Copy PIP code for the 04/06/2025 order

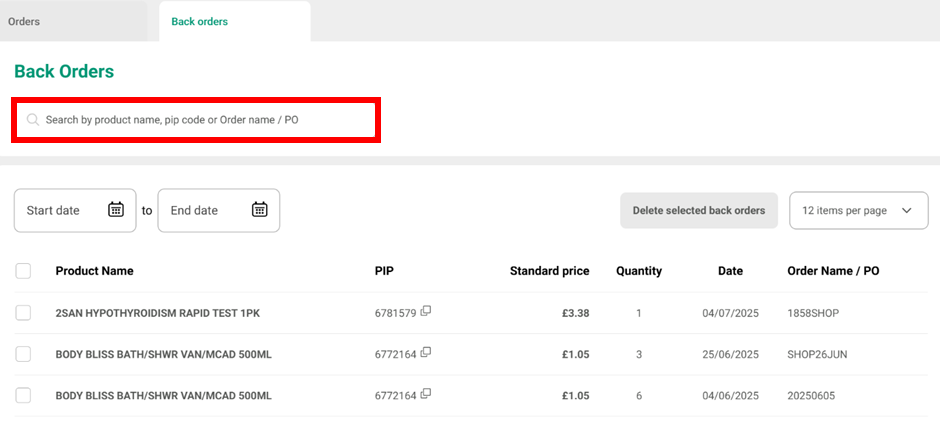click(x=426, y=394)
